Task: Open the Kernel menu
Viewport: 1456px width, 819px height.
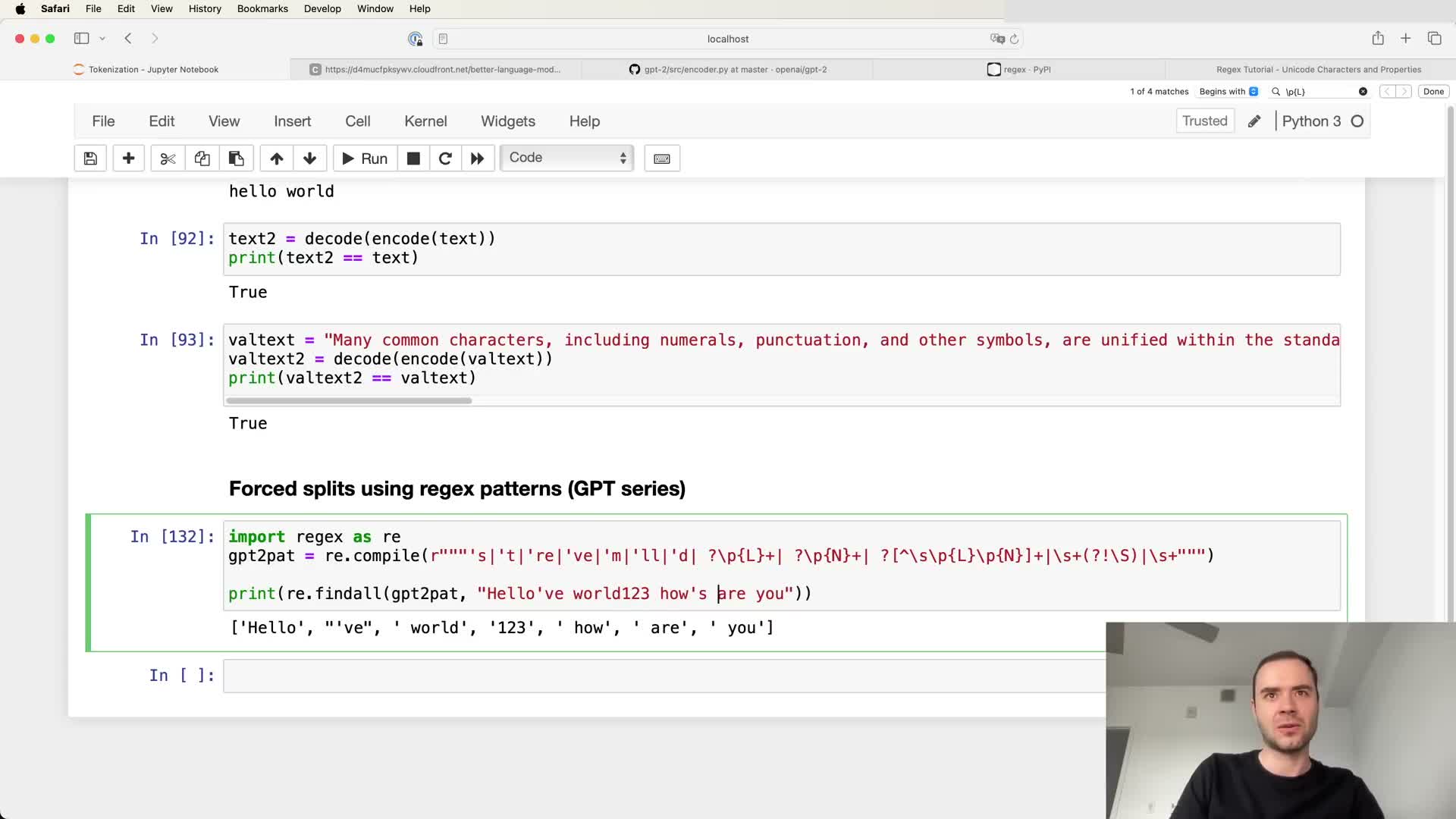Action: 425,121
